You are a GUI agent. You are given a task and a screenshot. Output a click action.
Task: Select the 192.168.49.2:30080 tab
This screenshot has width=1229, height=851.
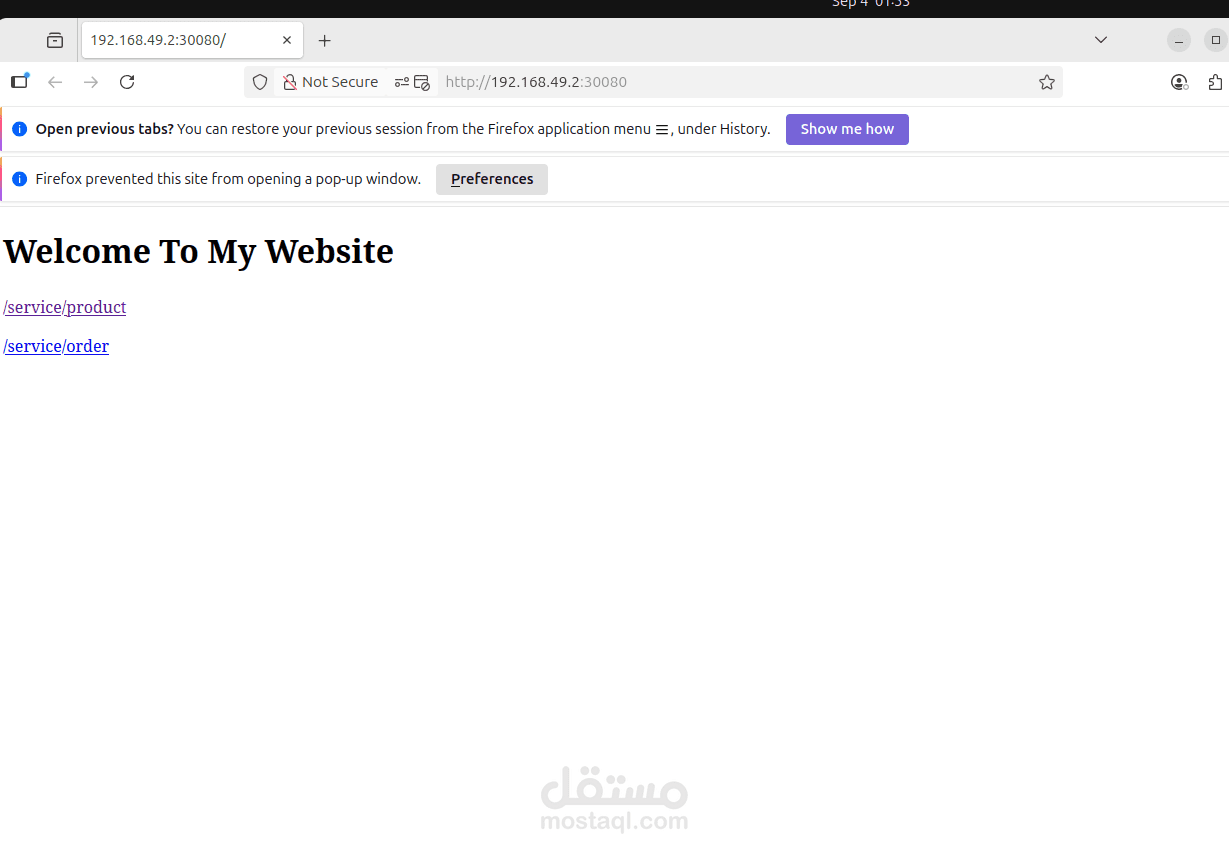tap(192, 40)
